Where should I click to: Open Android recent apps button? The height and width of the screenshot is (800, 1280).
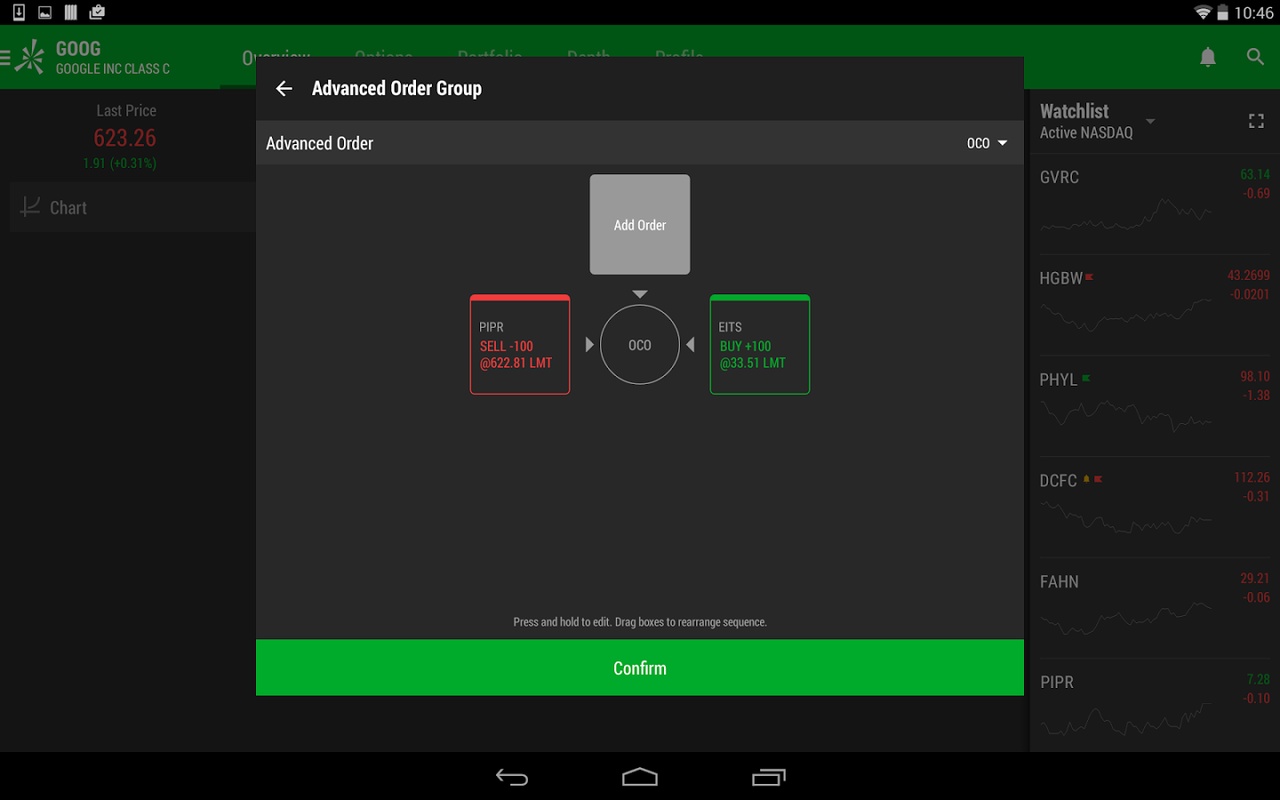pyautogui.click(x=769, y=777)
